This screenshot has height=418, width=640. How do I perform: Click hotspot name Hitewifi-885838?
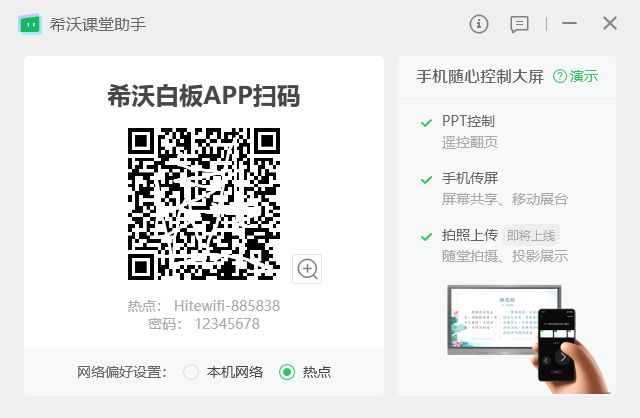tap(227, 306)
